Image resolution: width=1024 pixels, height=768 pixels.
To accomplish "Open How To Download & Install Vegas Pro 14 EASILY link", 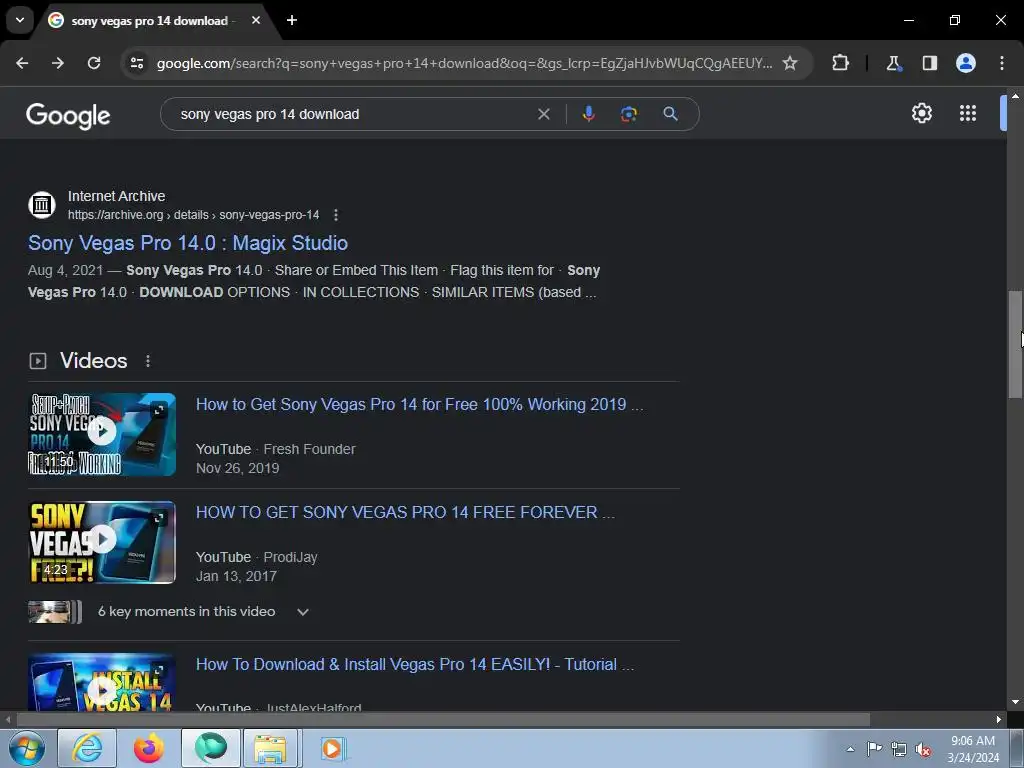I will [x=415, y=664].
